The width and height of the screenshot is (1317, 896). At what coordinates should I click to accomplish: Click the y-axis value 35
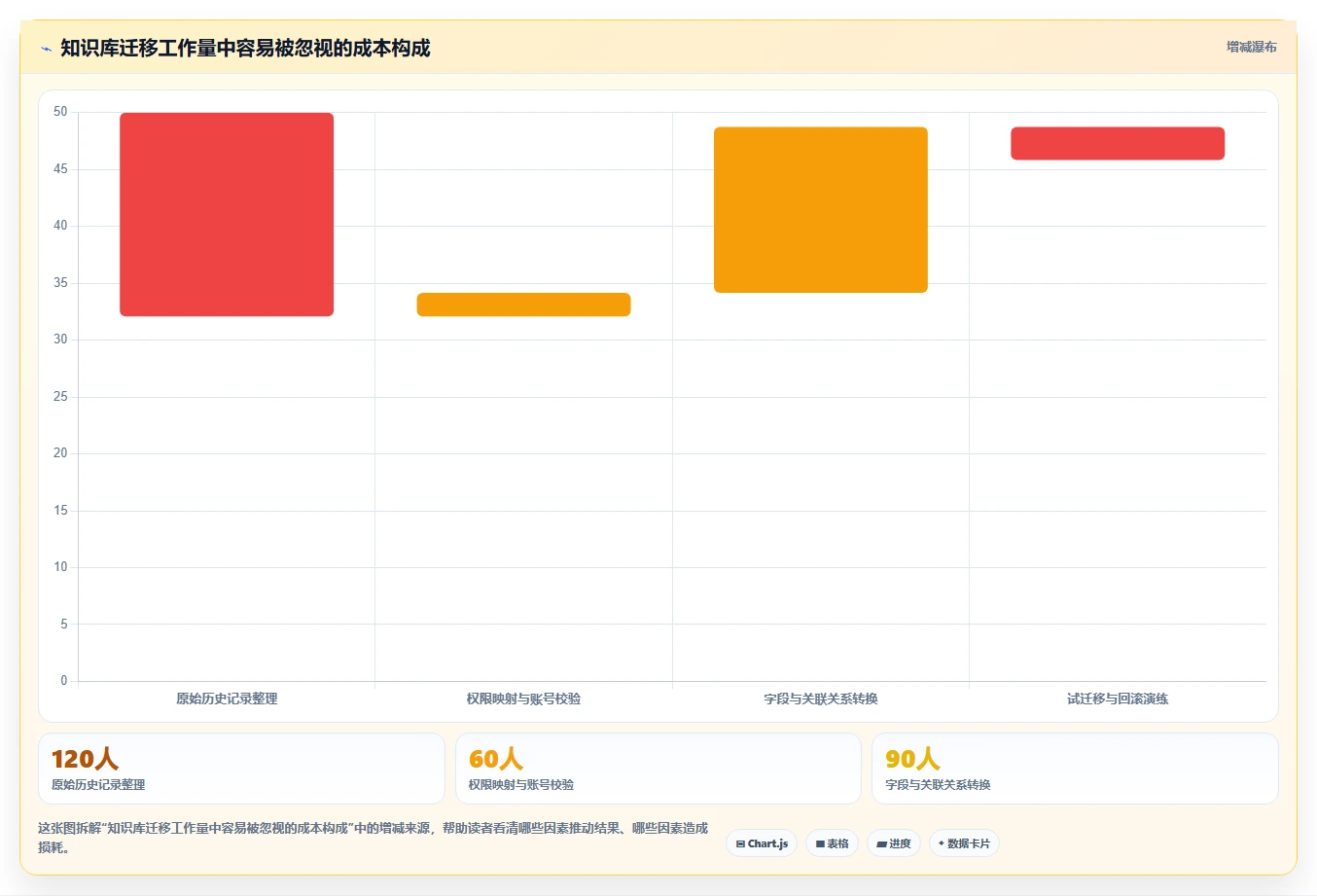click(60, 283)
